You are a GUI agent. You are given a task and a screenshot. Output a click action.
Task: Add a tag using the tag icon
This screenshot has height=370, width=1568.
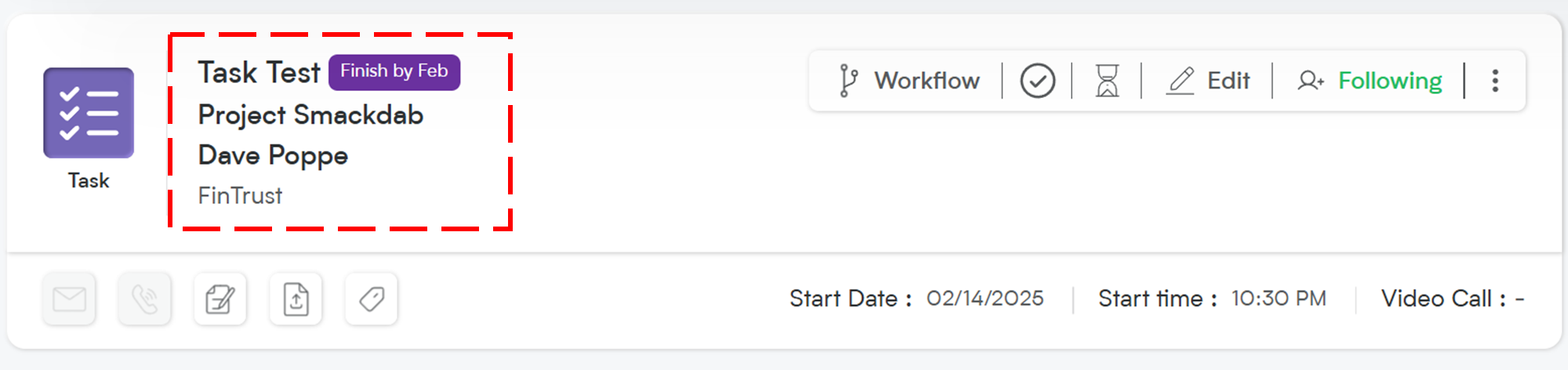(x=372, y=299)
